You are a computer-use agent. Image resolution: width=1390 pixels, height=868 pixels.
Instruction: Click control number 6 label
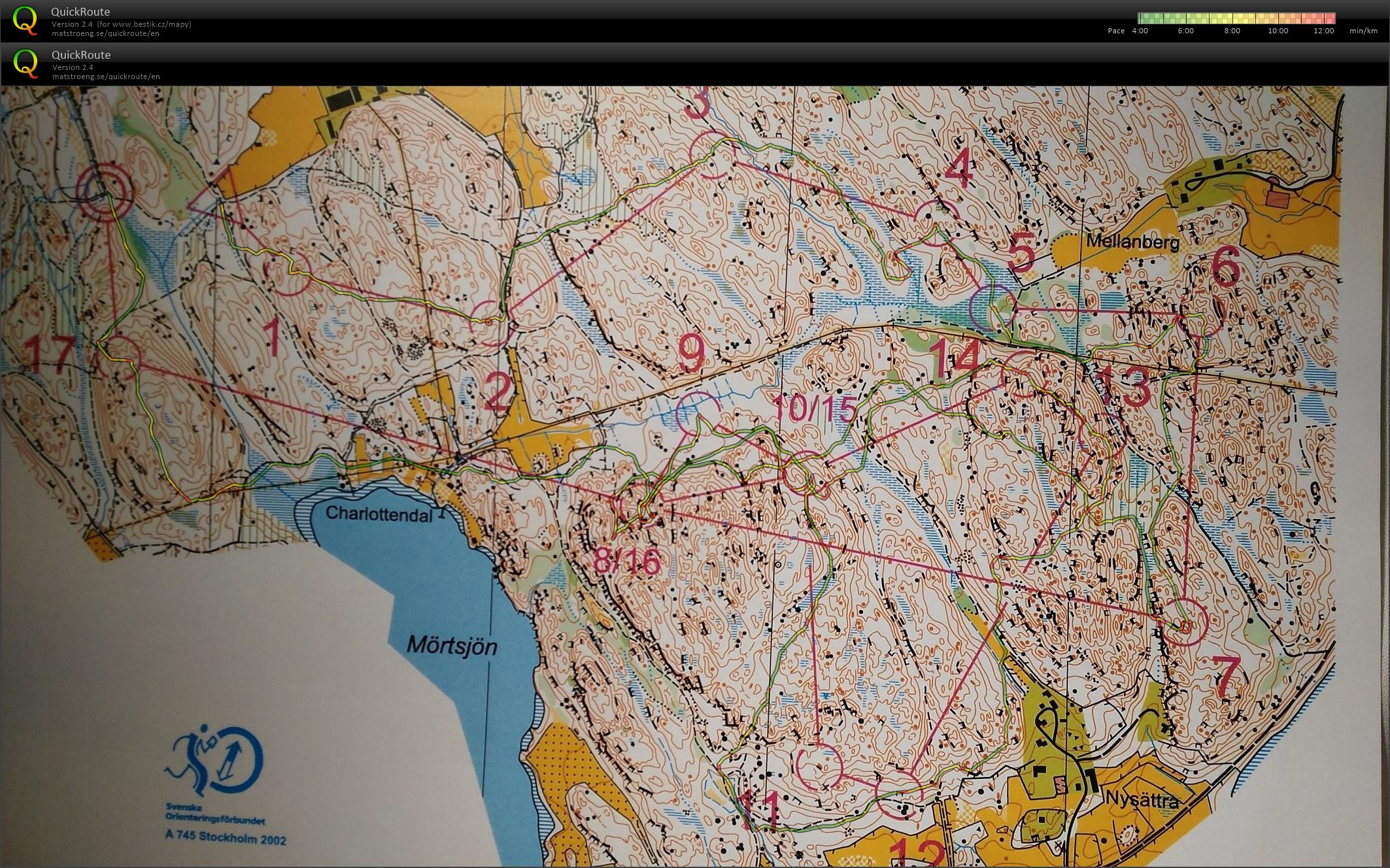click(1225, 267)
